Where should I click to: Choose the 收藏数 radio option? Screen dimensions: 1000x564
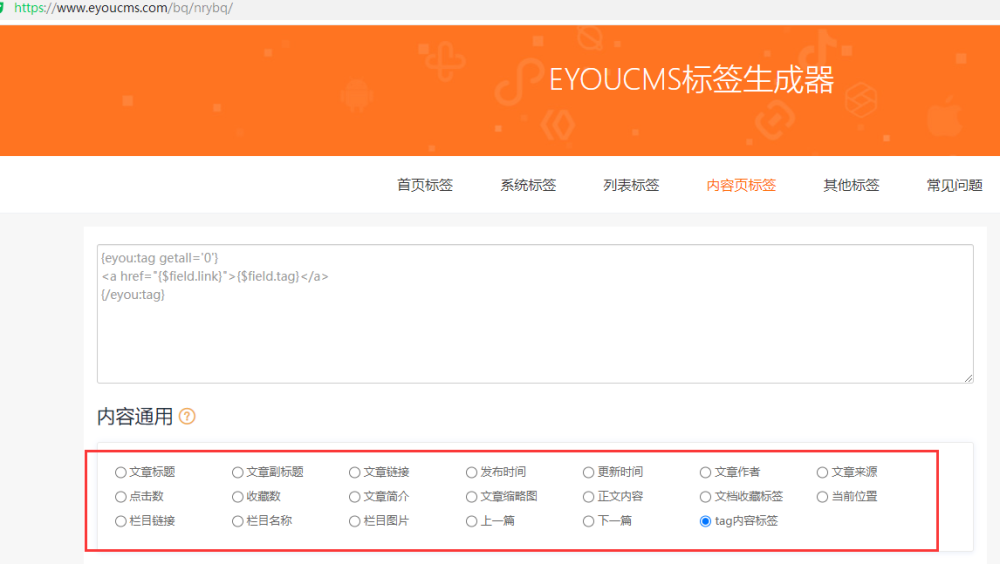point(237,496)
